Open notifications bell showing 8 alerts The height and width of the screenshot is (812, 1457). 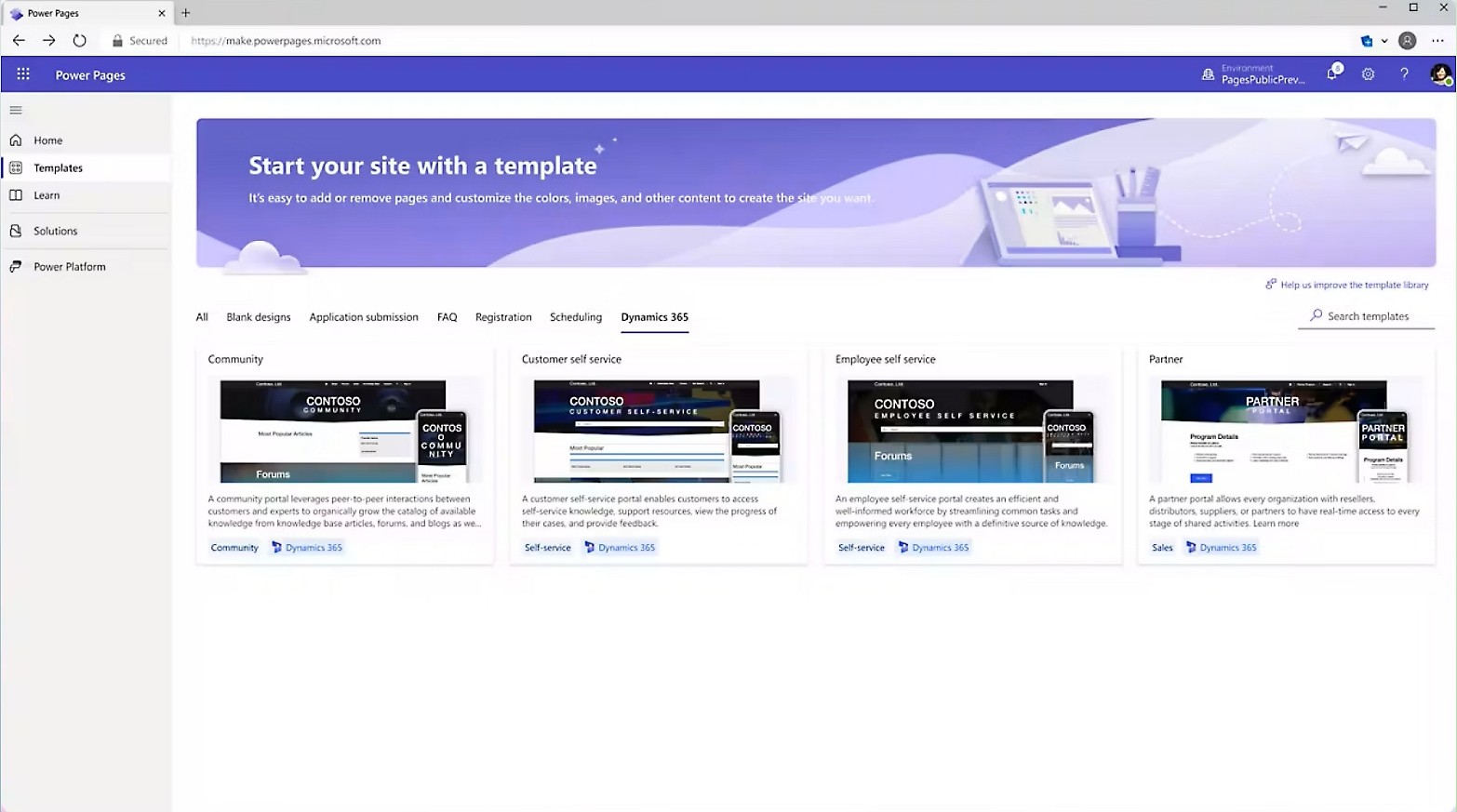point(1331,73)
